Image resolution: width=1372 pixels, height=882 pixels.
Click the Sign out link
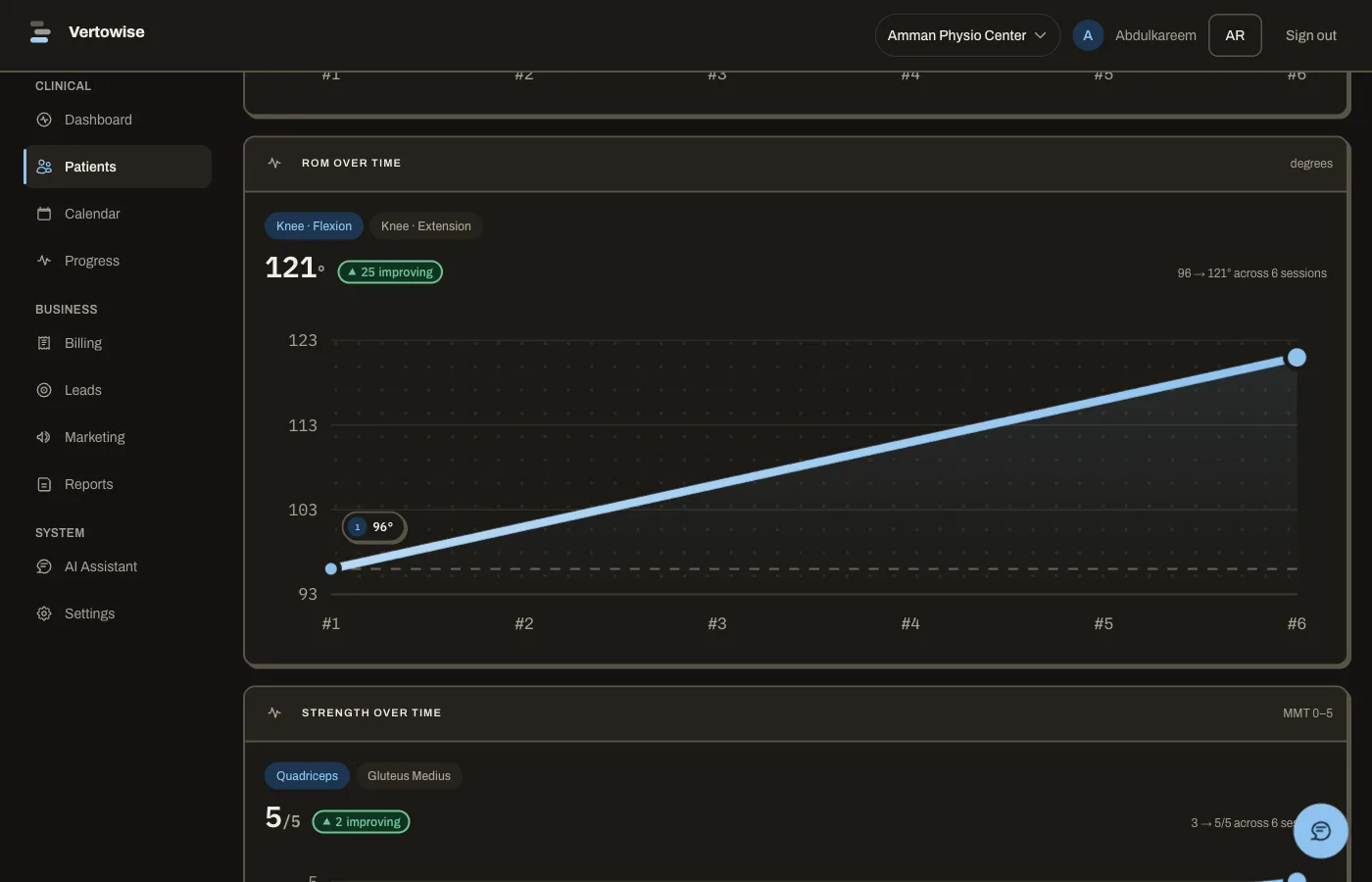tap(1311, 35)
